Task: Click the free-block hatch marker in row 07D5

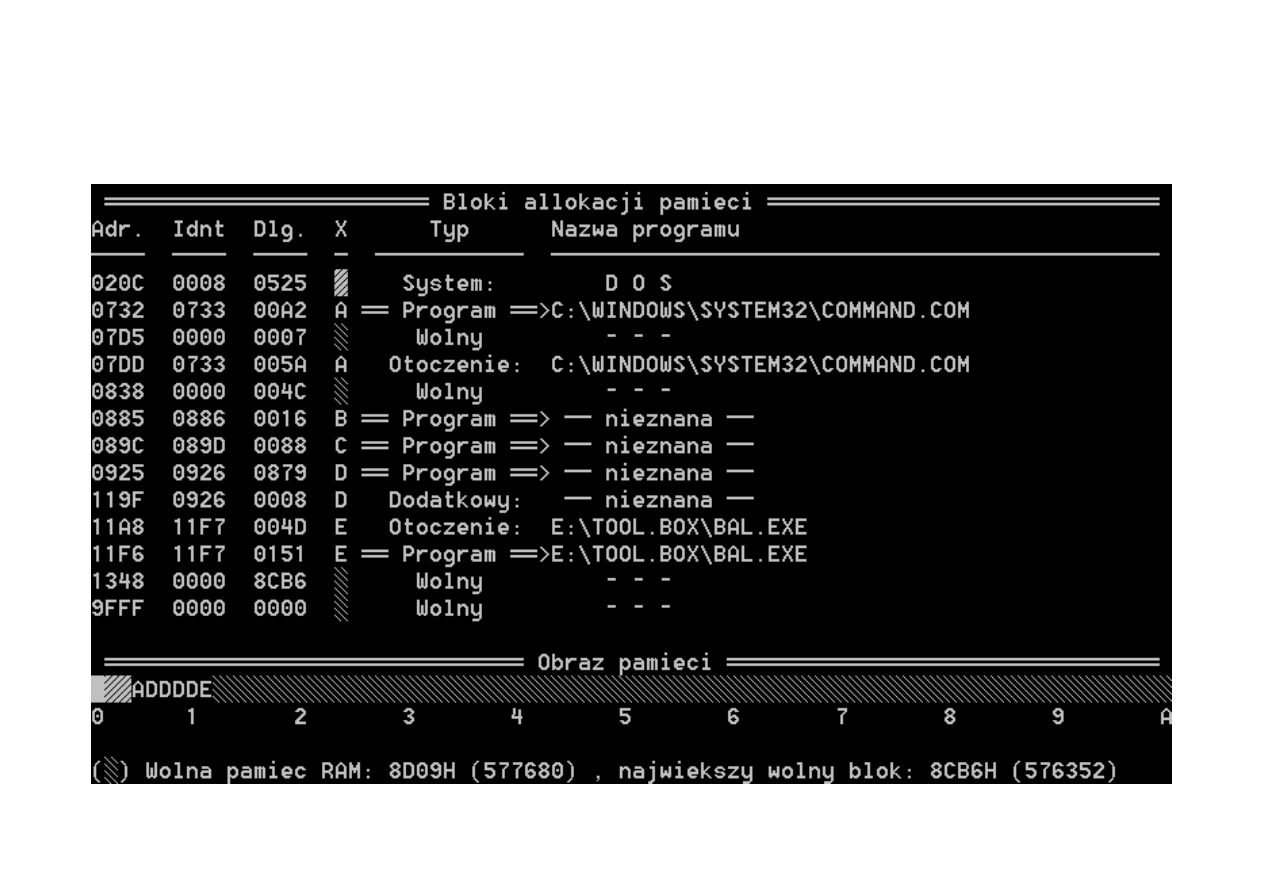Action: point(341,337)
